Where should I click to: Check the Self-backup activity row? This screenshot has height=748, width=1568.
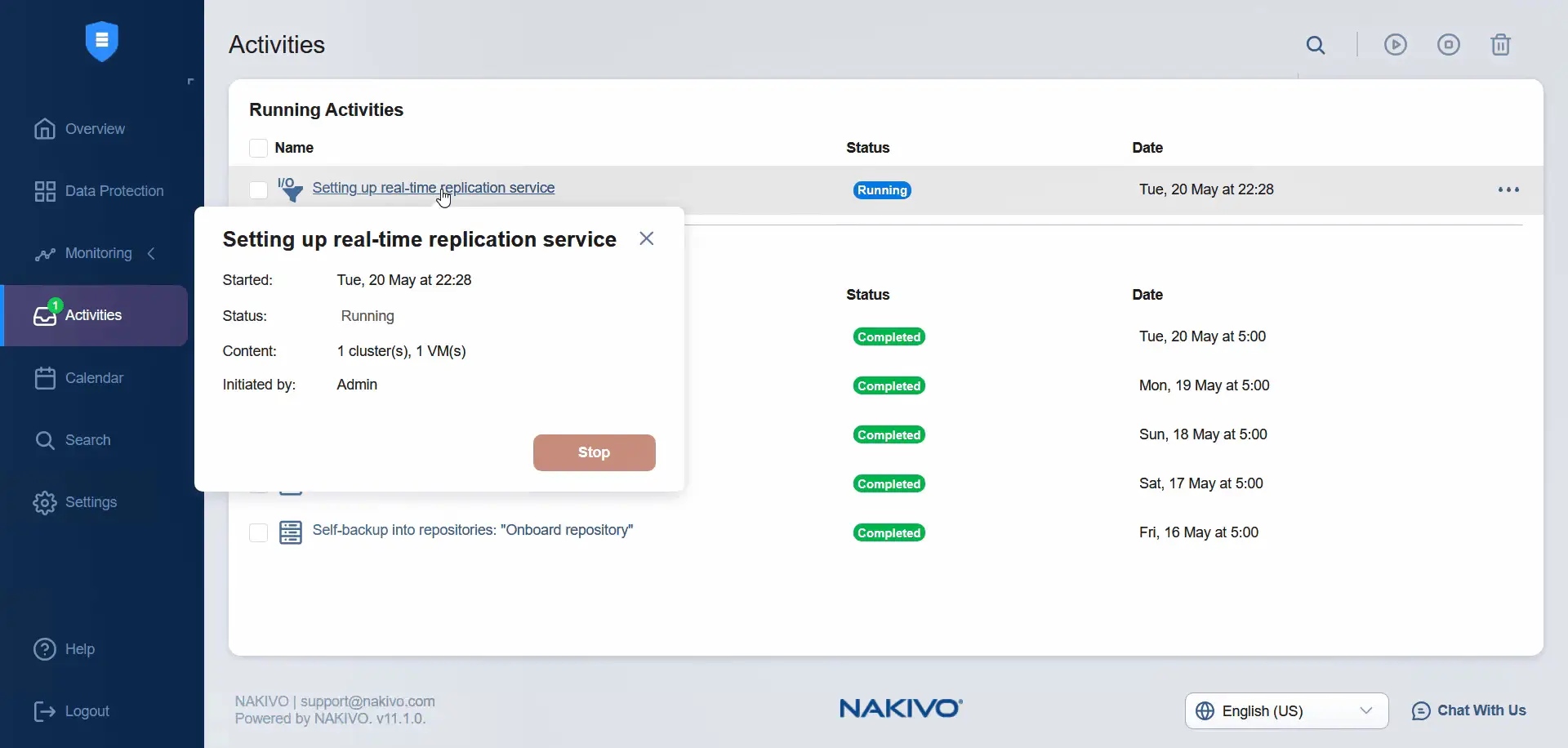click(x=258, y=532)
